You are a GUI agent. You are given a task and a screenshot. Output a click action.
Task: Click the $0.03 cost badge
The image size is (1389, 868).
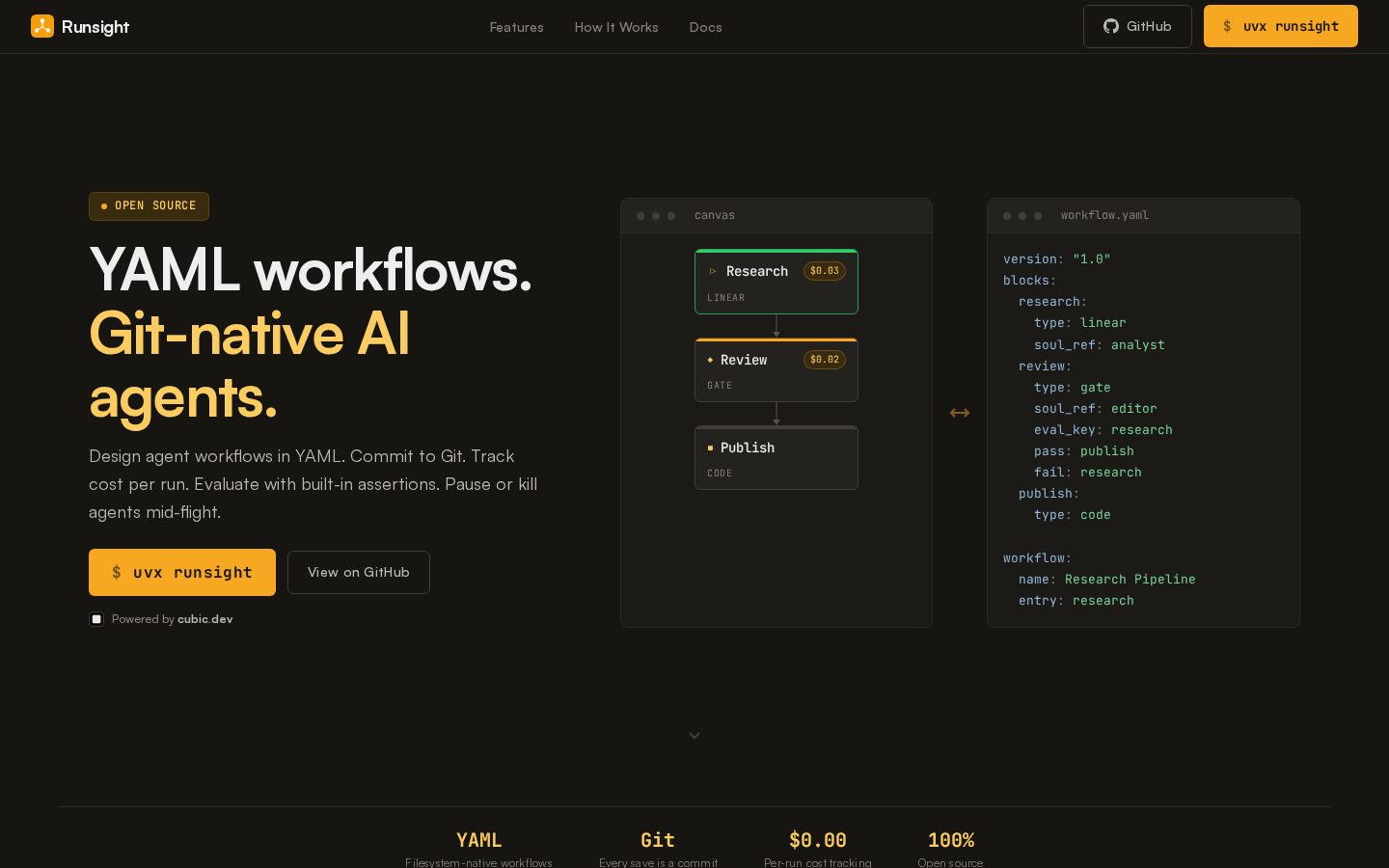pos(825,271)
